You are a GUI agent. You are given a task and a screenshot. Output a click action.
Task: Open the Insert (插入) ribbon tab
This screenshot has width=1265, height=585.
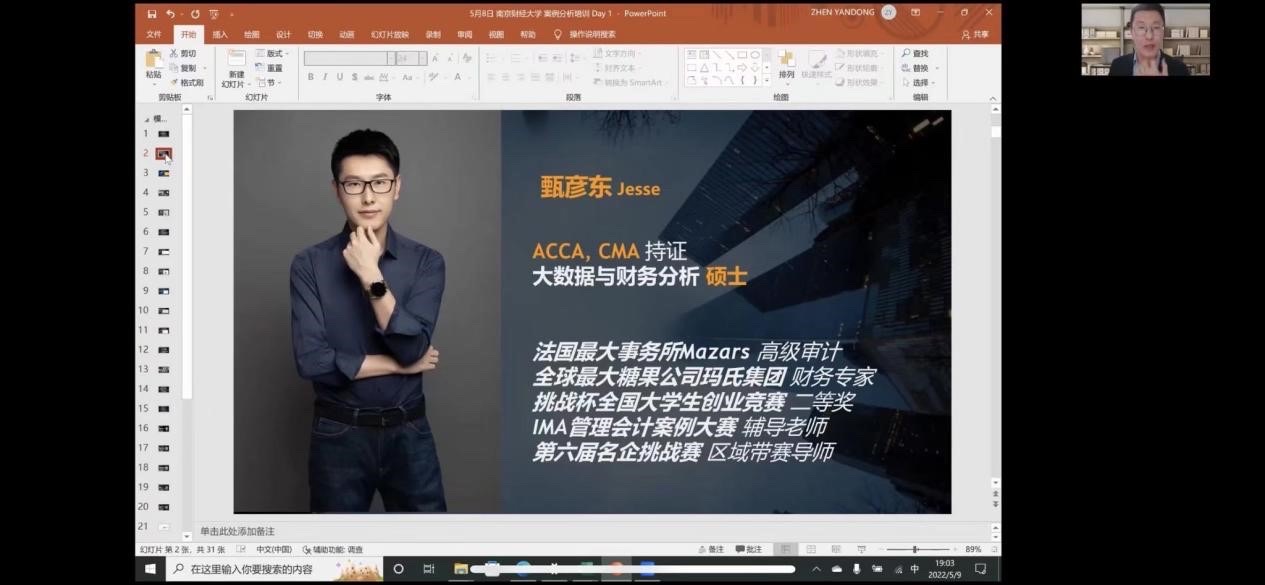point(220,34)
